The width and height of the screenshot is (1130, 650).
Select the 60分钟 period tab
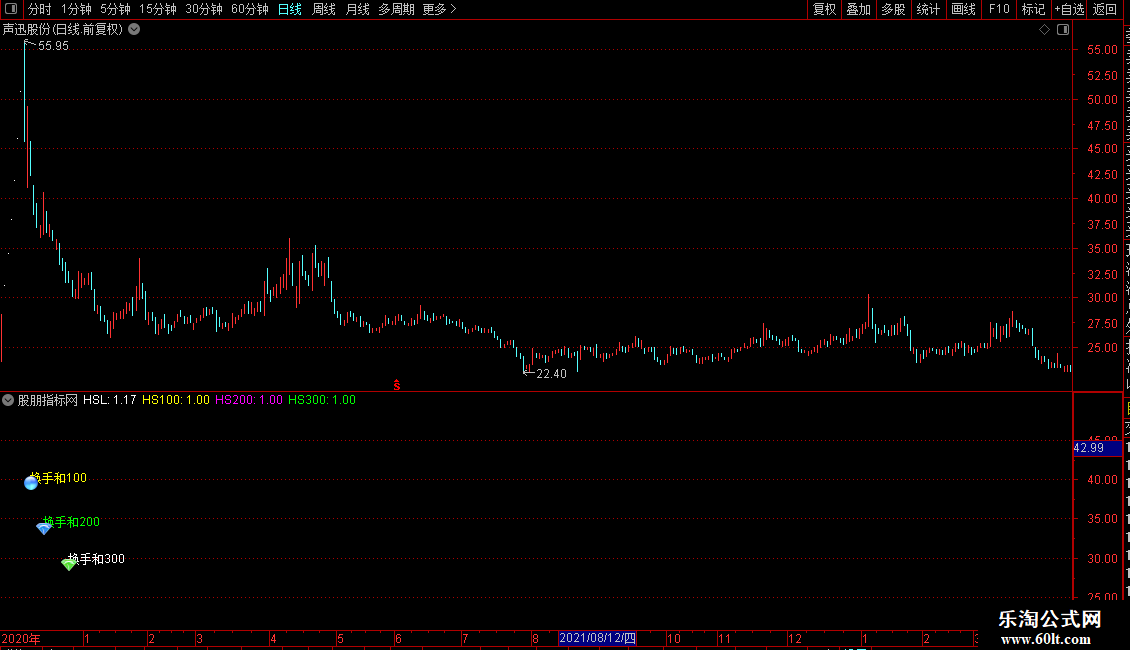pyautogui.click(x=250, y=9)
